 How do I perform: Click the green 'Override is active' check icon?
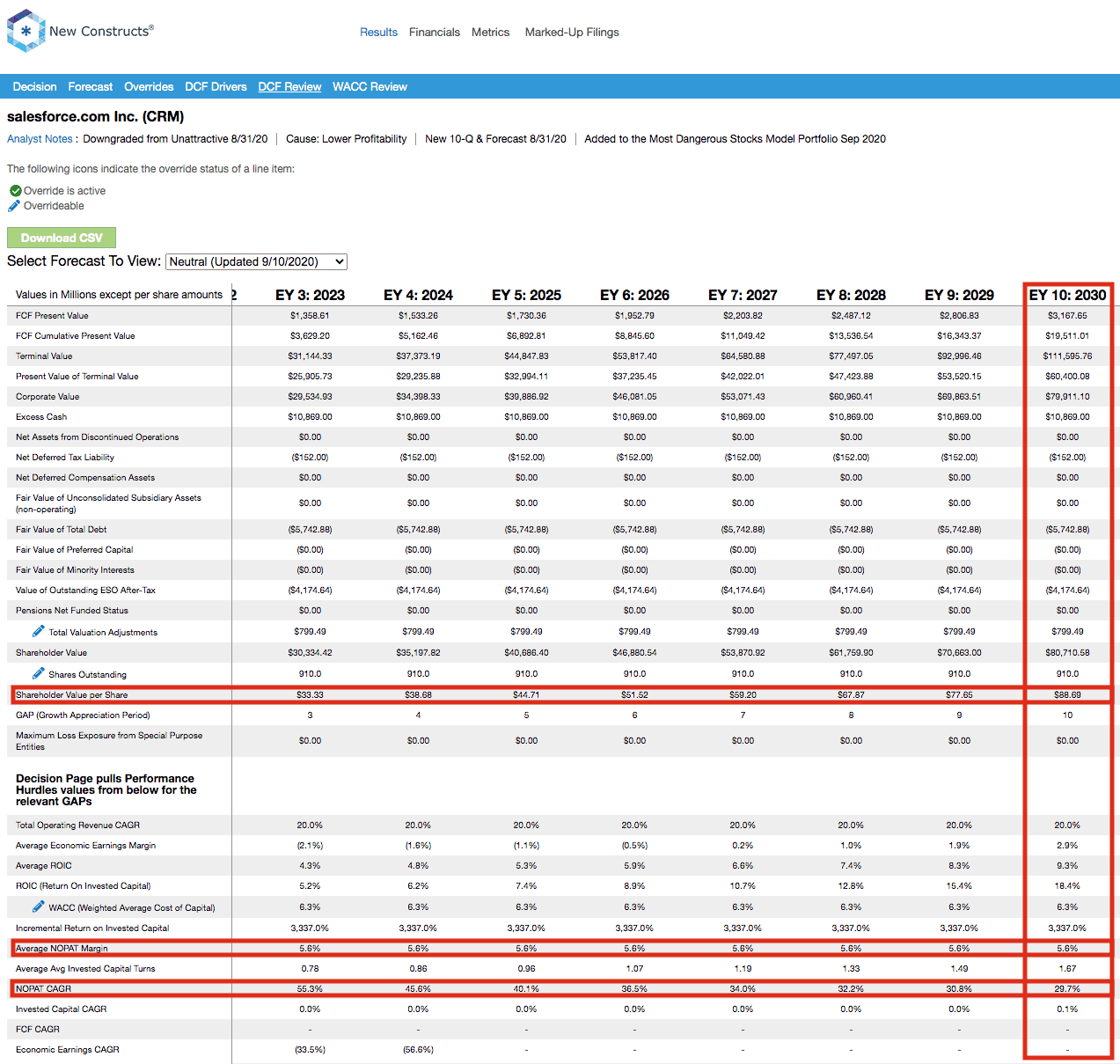(16, 191)
